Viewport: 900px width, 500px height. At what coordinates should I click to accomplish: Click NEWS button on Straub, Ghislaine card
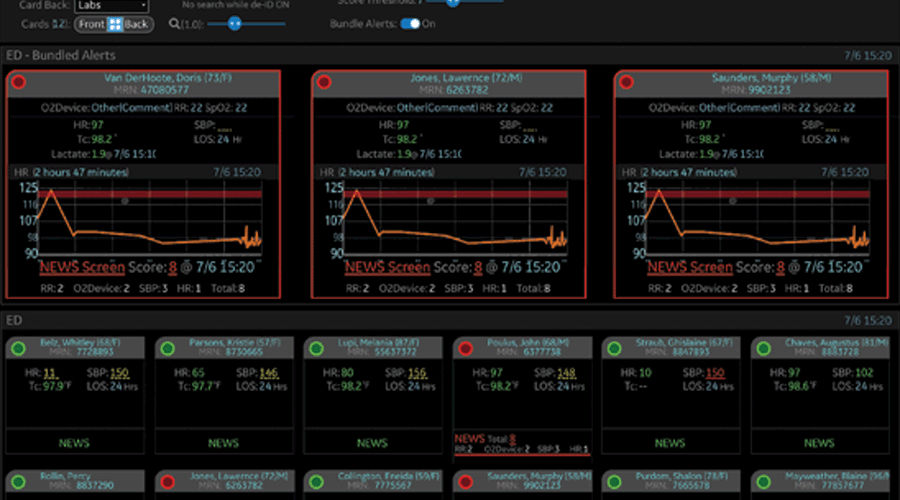[x=670, y=443]
